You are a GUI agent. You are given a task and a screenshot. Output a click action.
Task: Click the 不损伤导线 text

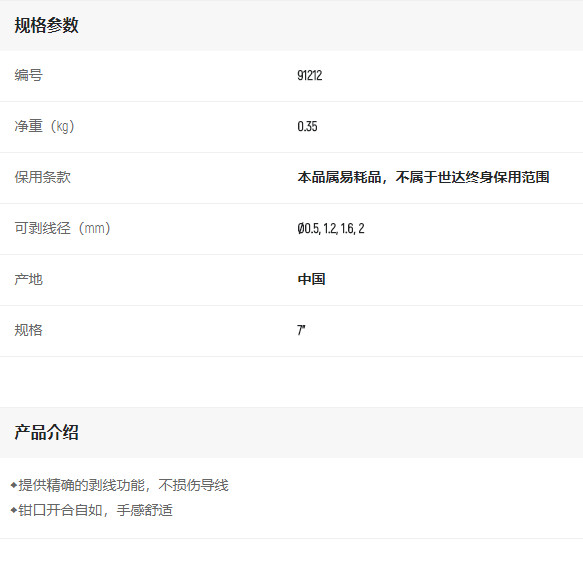[193, 485]
